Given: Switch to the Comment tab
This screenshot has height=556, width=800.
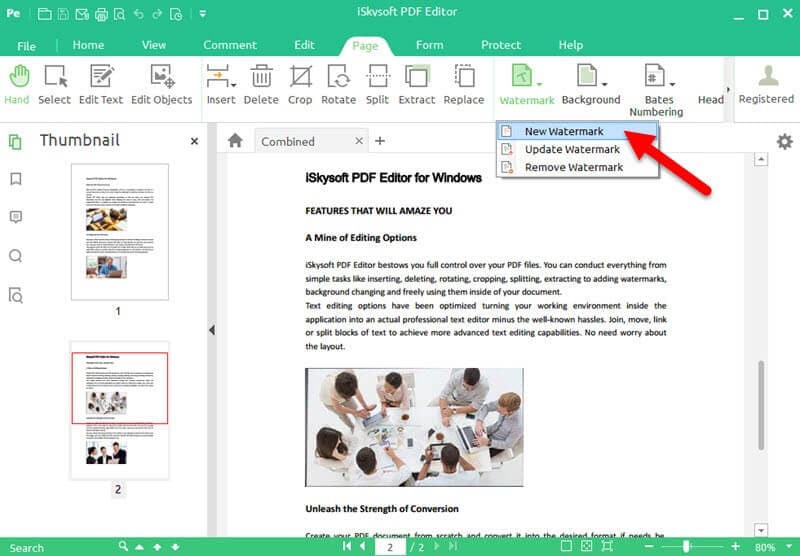Looking at the screenshot, I should pos(230,45).
